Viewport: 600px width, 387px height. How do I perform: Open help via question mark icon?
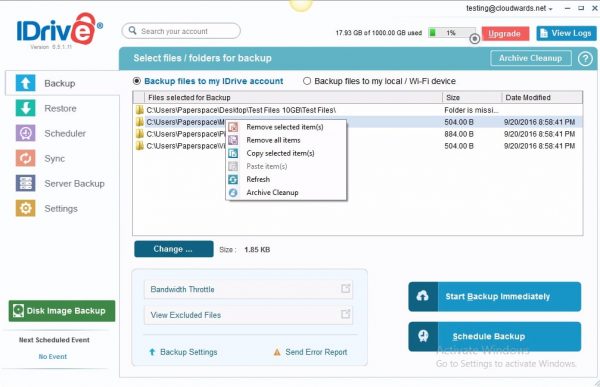[x=585, y=59]
